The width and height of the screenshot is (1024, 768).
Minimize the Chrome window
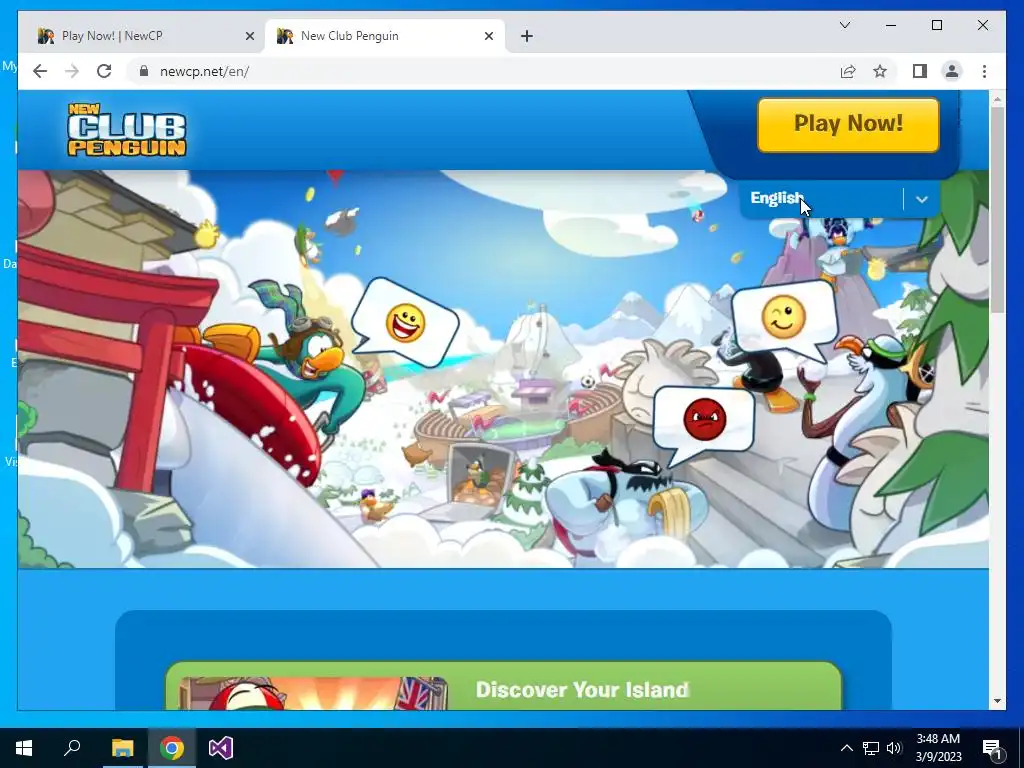(891, 25)
